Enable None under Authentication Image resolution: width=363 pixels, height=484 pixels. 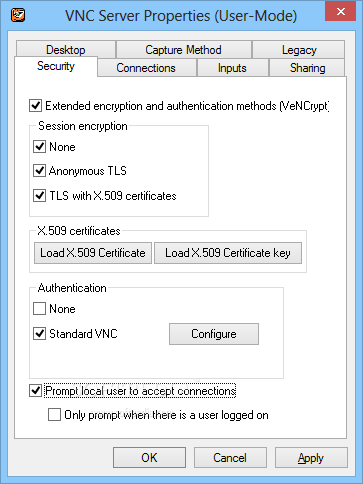(39, 309)
